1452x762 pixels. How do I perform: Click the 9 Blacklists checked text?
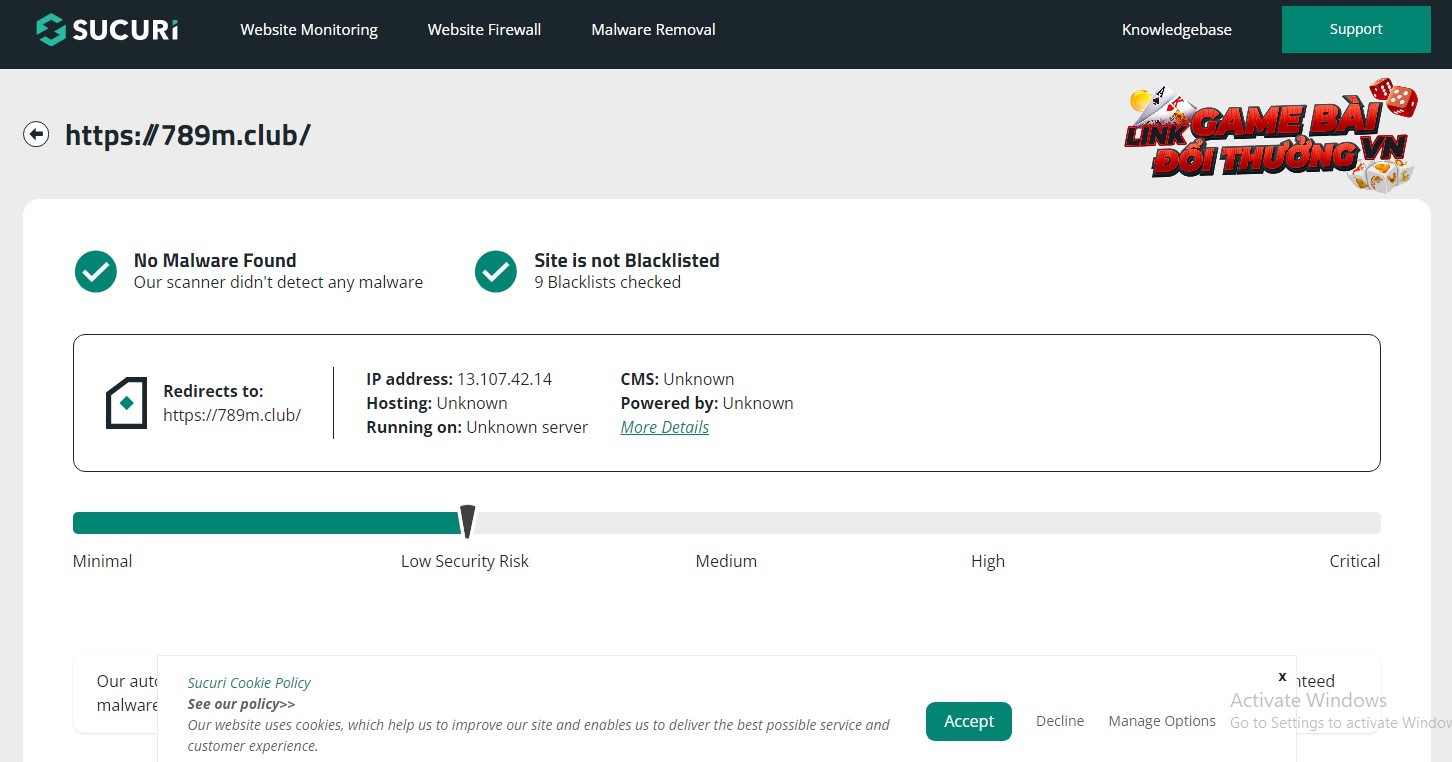tap(608, 282)
